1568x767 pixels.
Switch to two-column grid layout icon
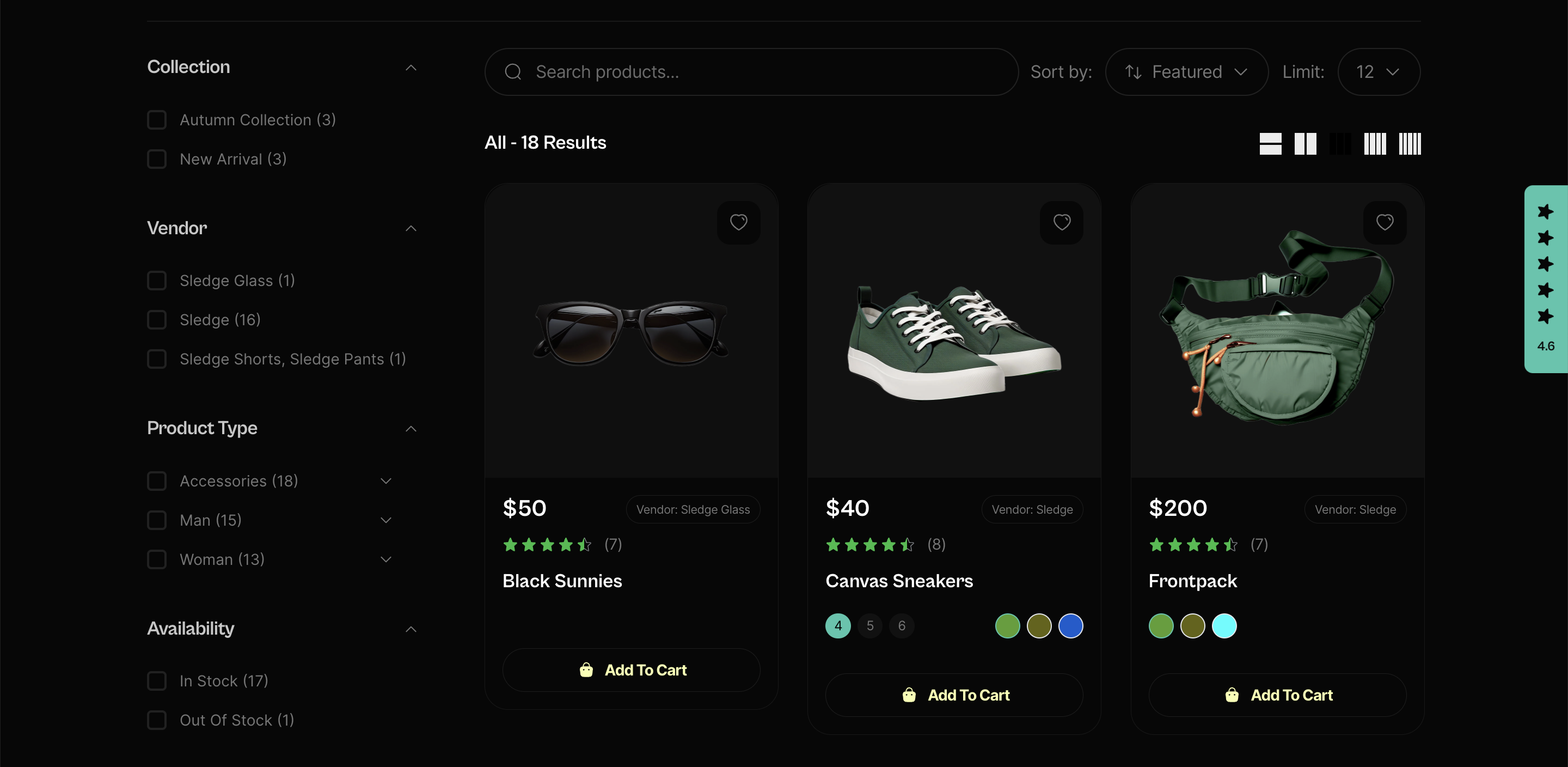[x=1305, y=144]
